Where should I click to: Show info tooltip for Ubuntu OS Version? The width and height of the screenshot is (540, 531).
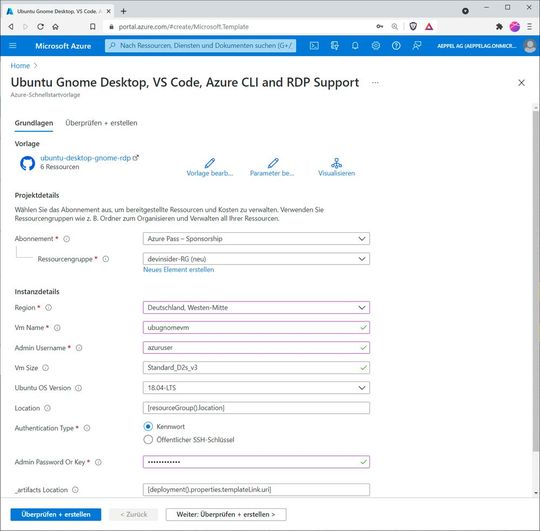pos(79,388)
